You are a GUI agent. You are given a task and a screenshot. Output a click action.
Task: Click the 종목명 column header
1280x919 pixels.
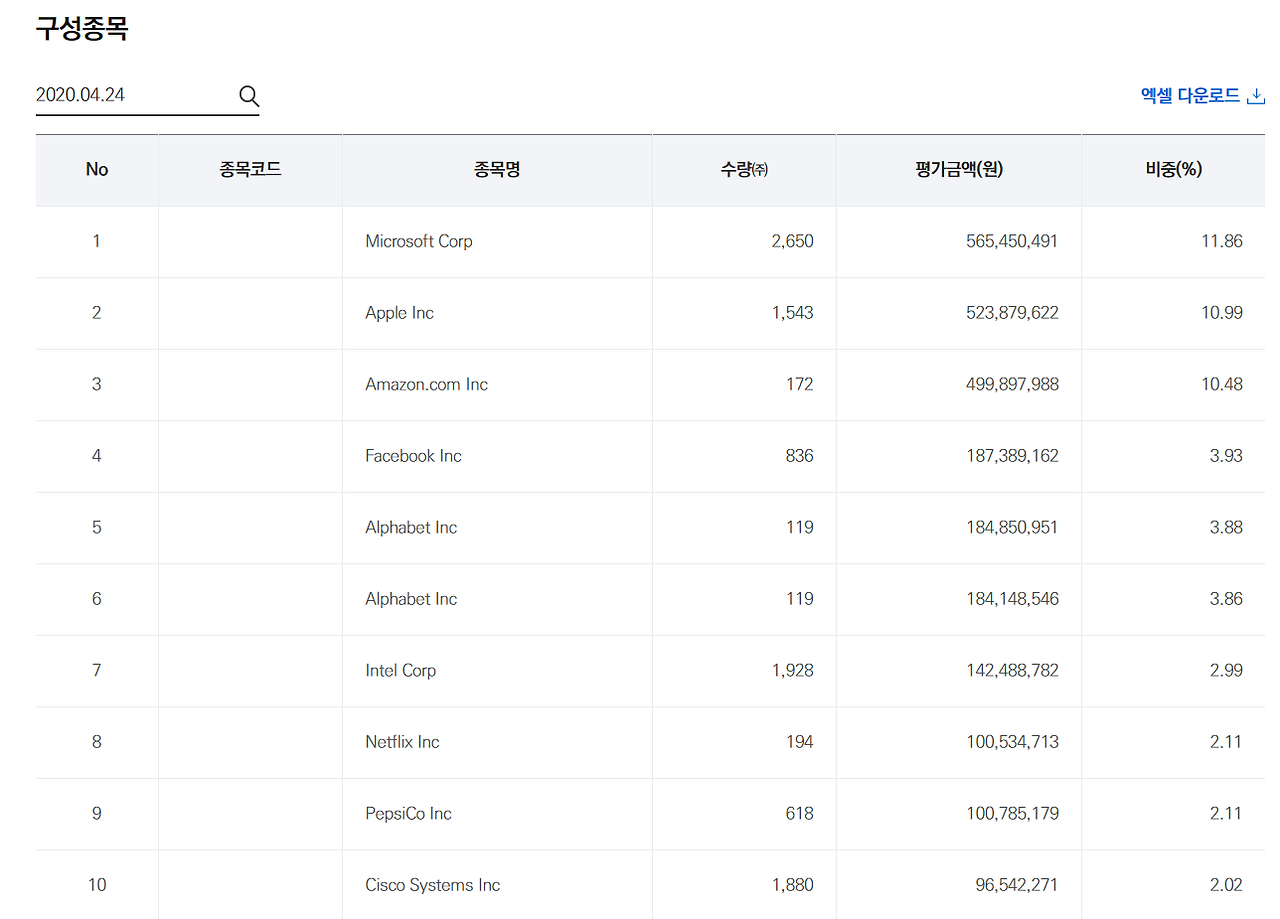pos(497,170)
